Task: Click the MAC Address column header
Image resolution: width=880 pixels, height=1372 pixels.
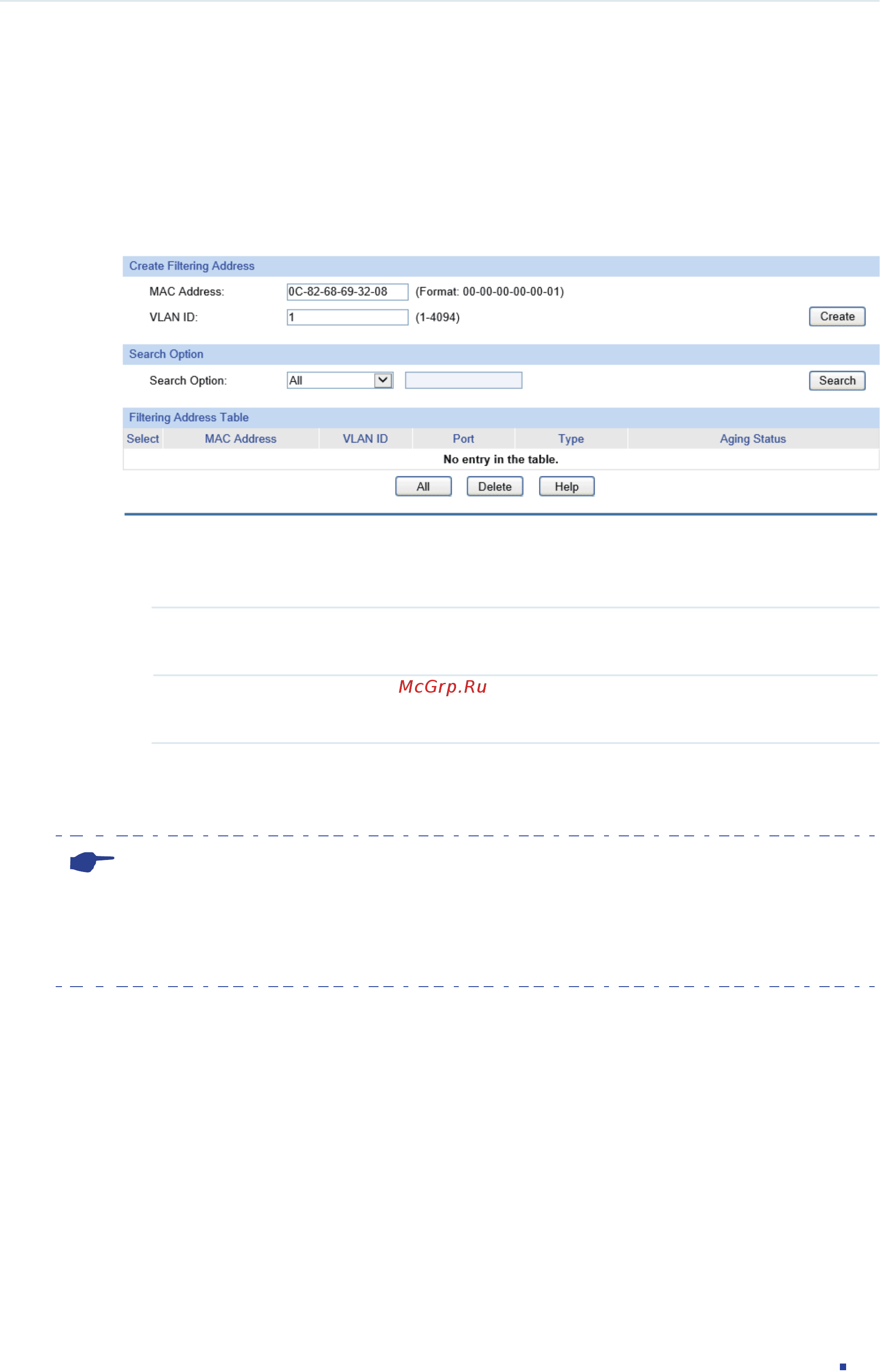Action: (241, 438)
